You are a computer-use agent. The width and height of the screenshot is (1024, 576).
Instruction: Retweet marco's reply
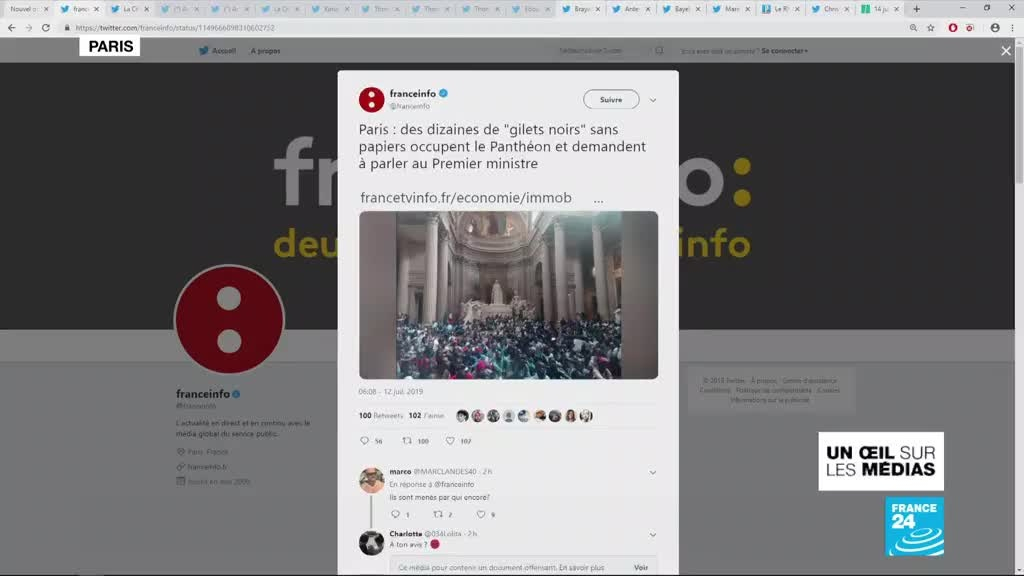[437, 514]
